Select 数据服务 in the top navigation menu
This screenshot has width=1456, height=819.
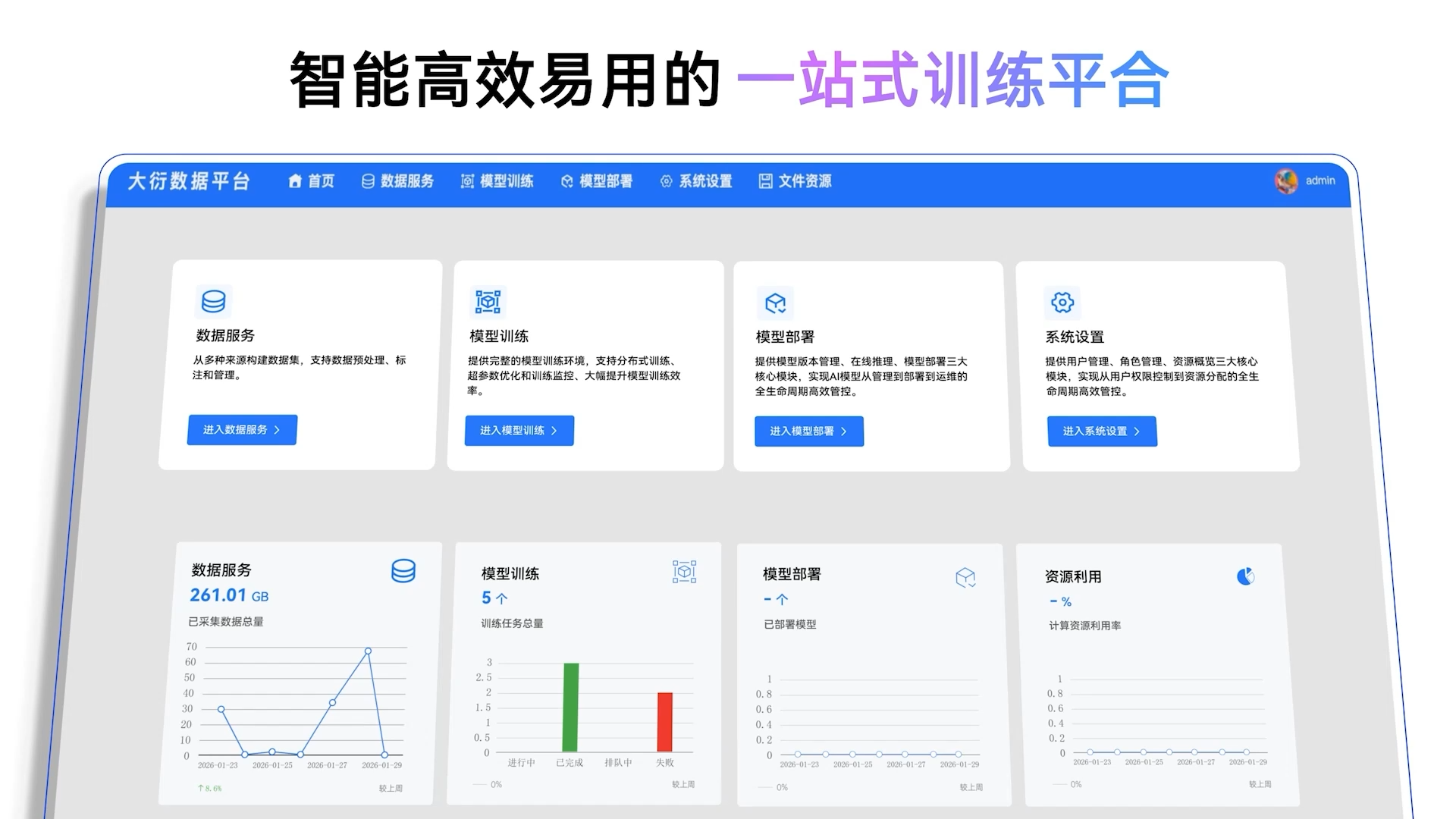[x=397, y=180]
